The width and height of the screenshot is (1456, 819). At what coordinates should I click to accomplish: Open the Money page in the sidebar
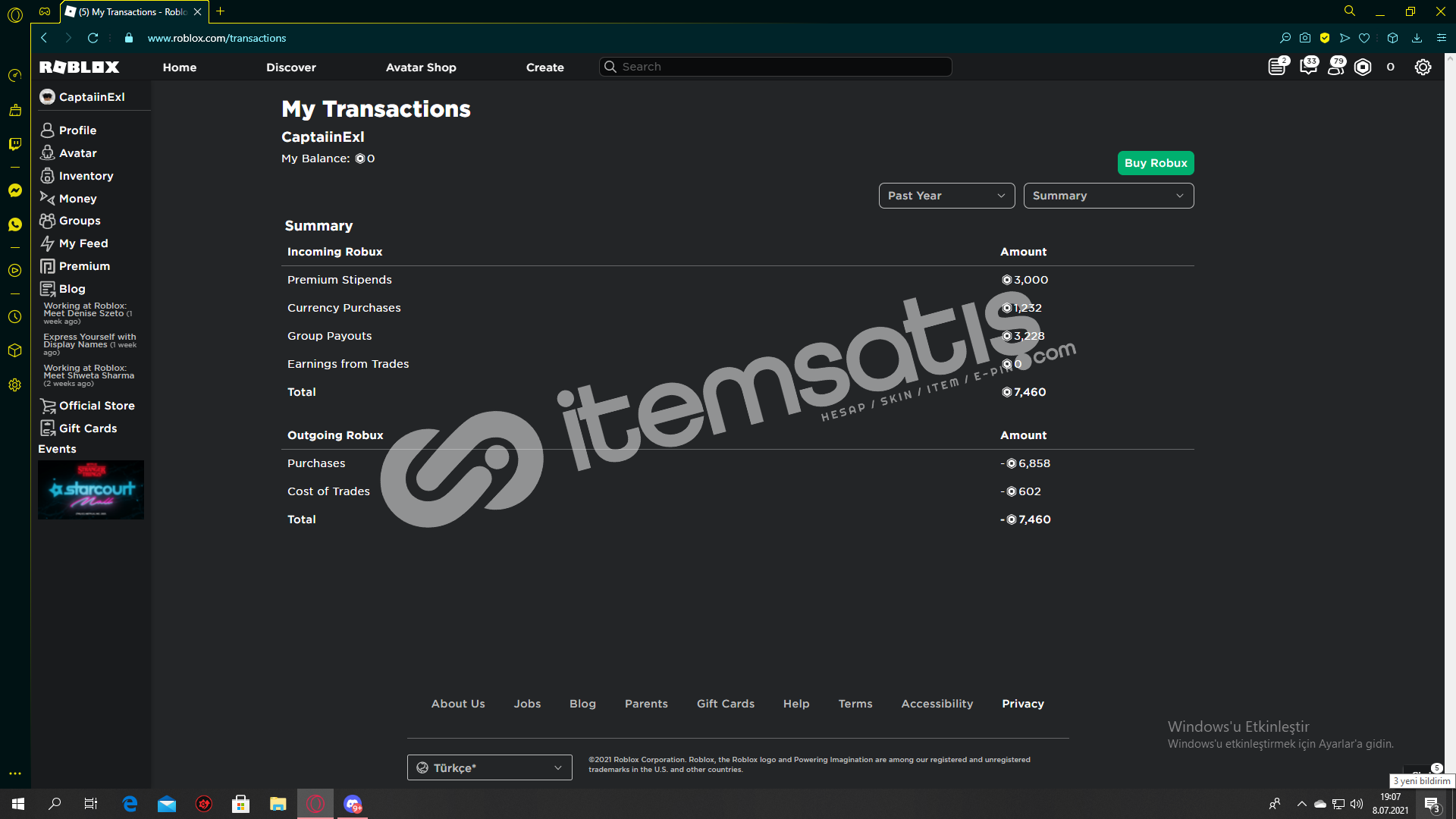[x=68, y=199]
